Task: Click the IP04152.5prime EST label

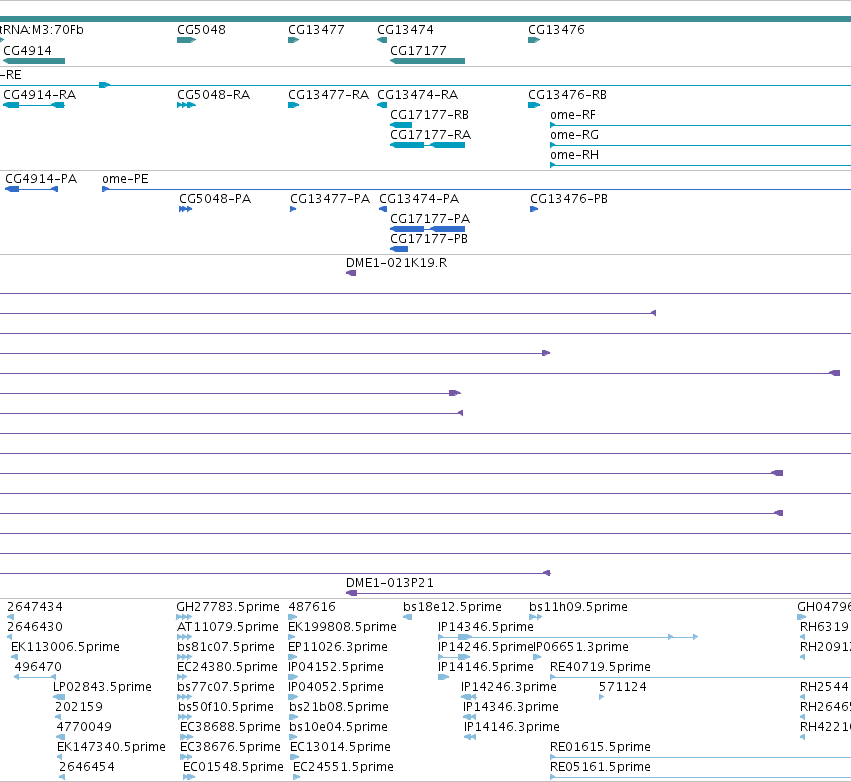Action: coord(336,667)
